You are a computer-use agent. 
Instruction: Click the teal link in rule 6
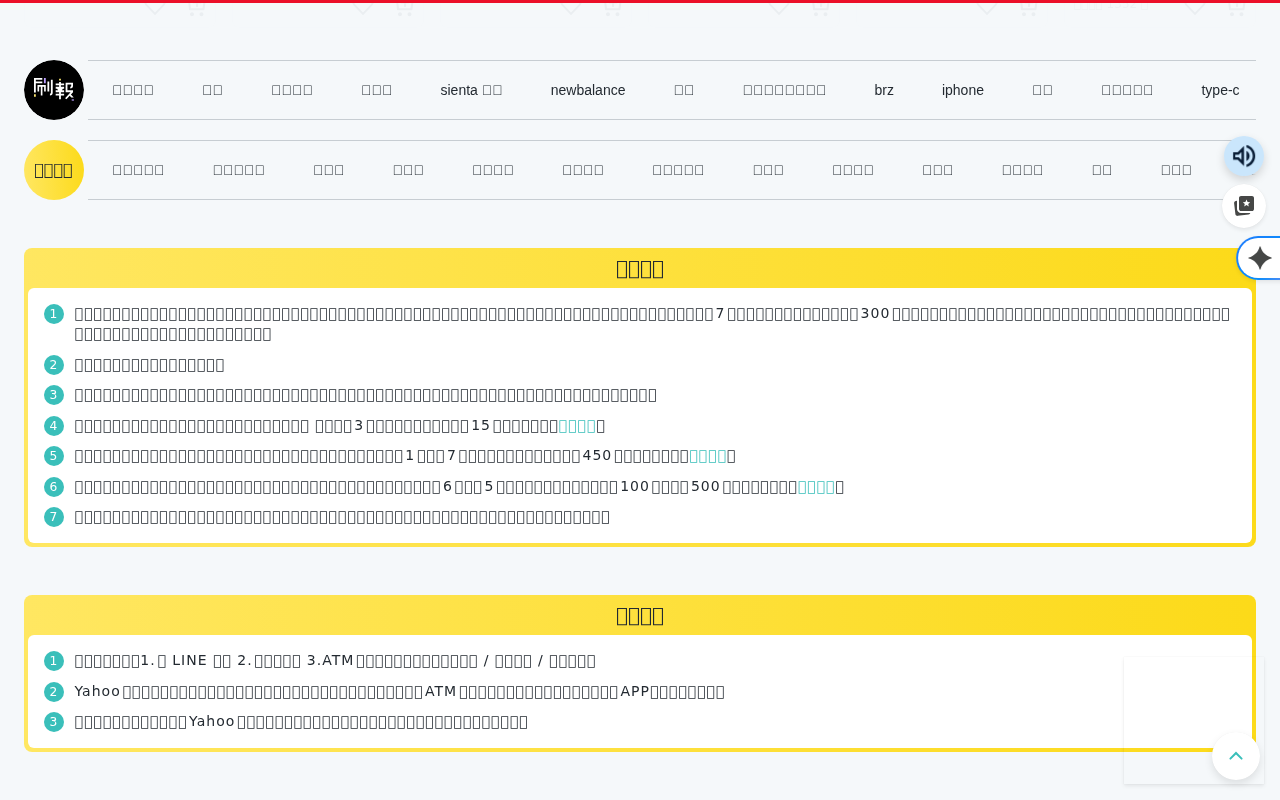[x=816, y=487]
